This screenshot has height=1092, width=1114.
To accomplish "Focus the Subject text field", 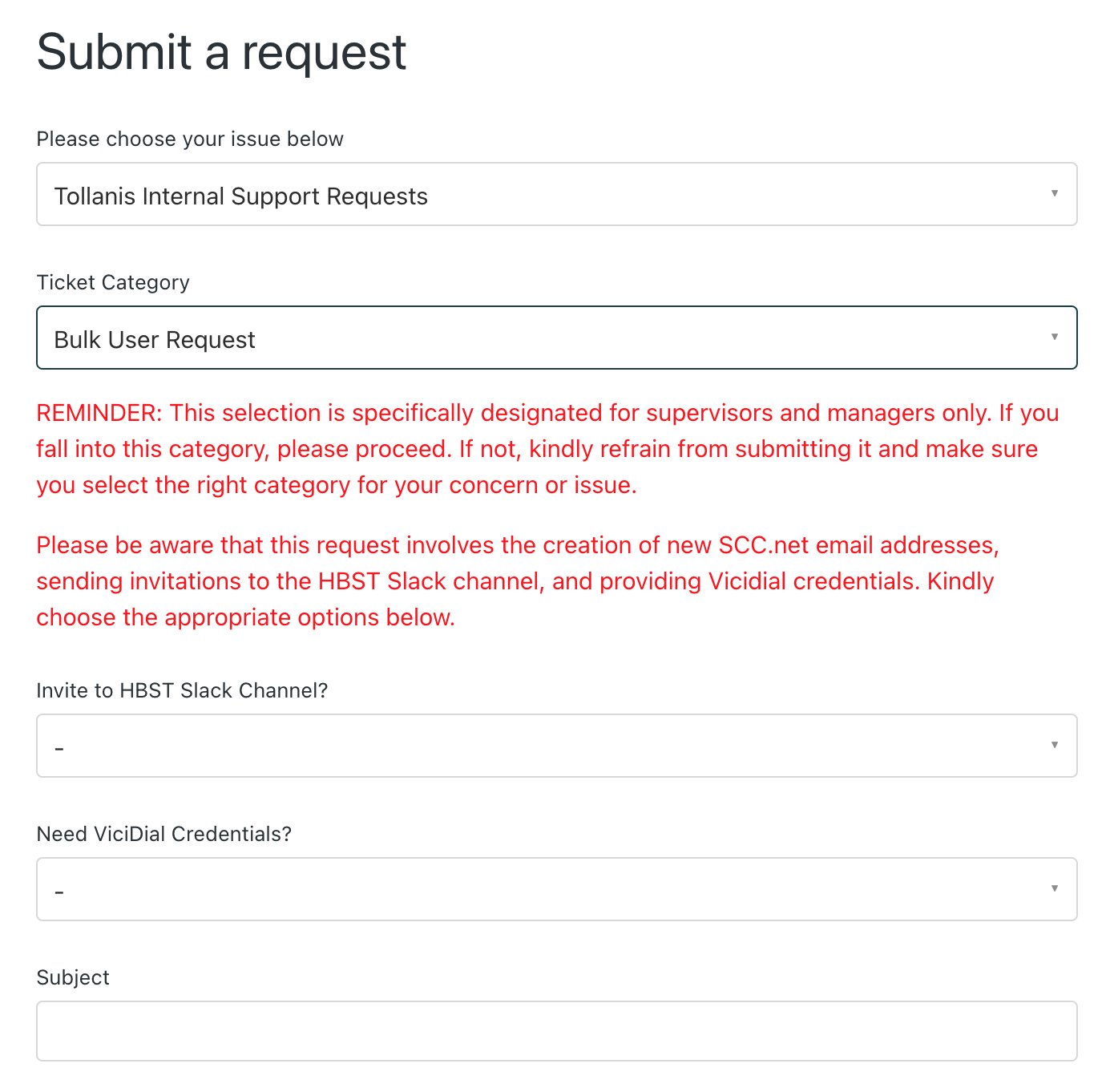I will 556,1031.
